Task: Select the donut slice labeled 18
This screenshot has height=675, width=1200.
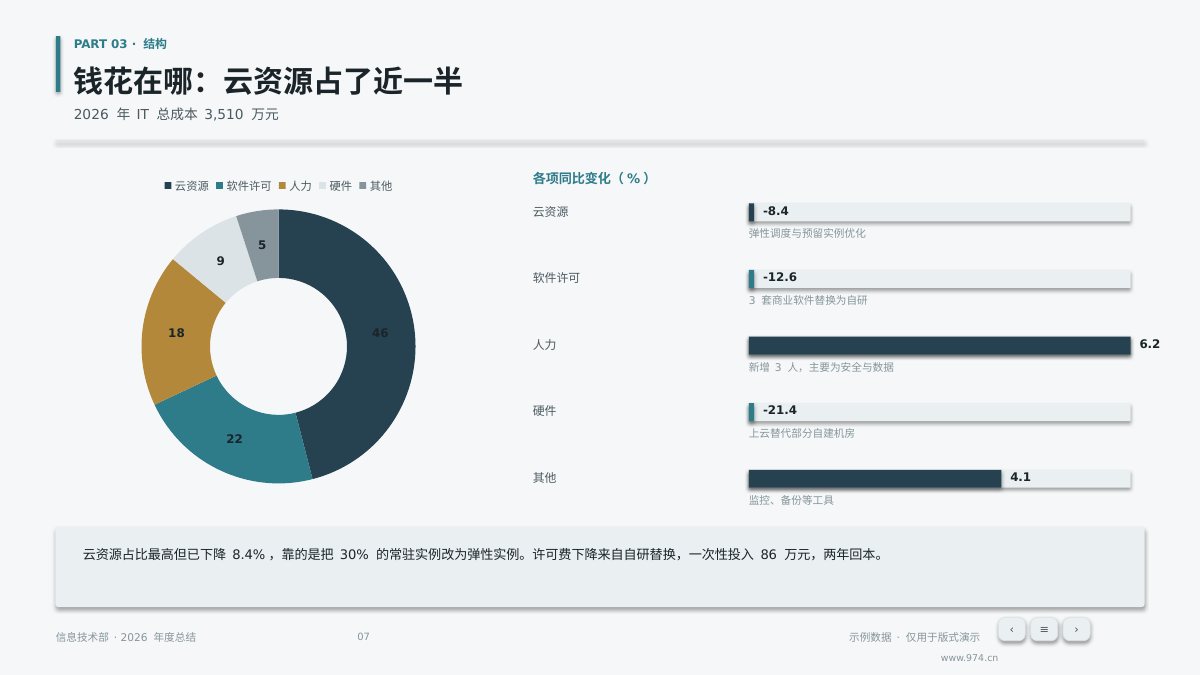Action: pyautogui.click(x=176, y=333)
